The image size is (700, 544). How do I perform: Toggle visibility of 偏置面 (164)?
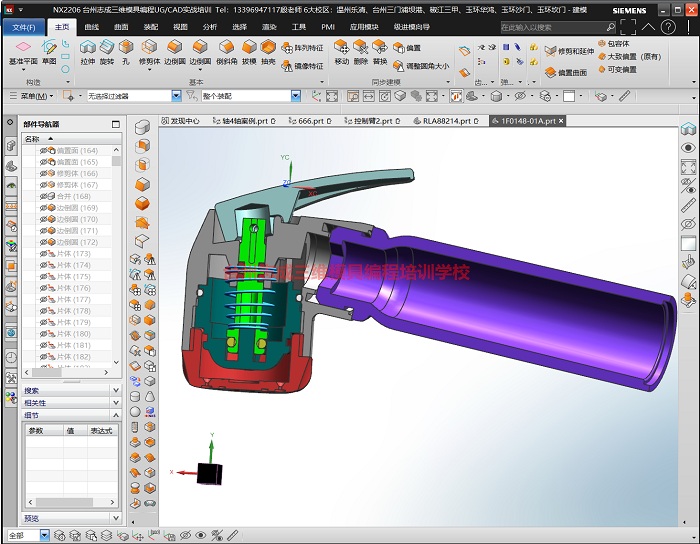pyautogui.click(x=43, y=150)
